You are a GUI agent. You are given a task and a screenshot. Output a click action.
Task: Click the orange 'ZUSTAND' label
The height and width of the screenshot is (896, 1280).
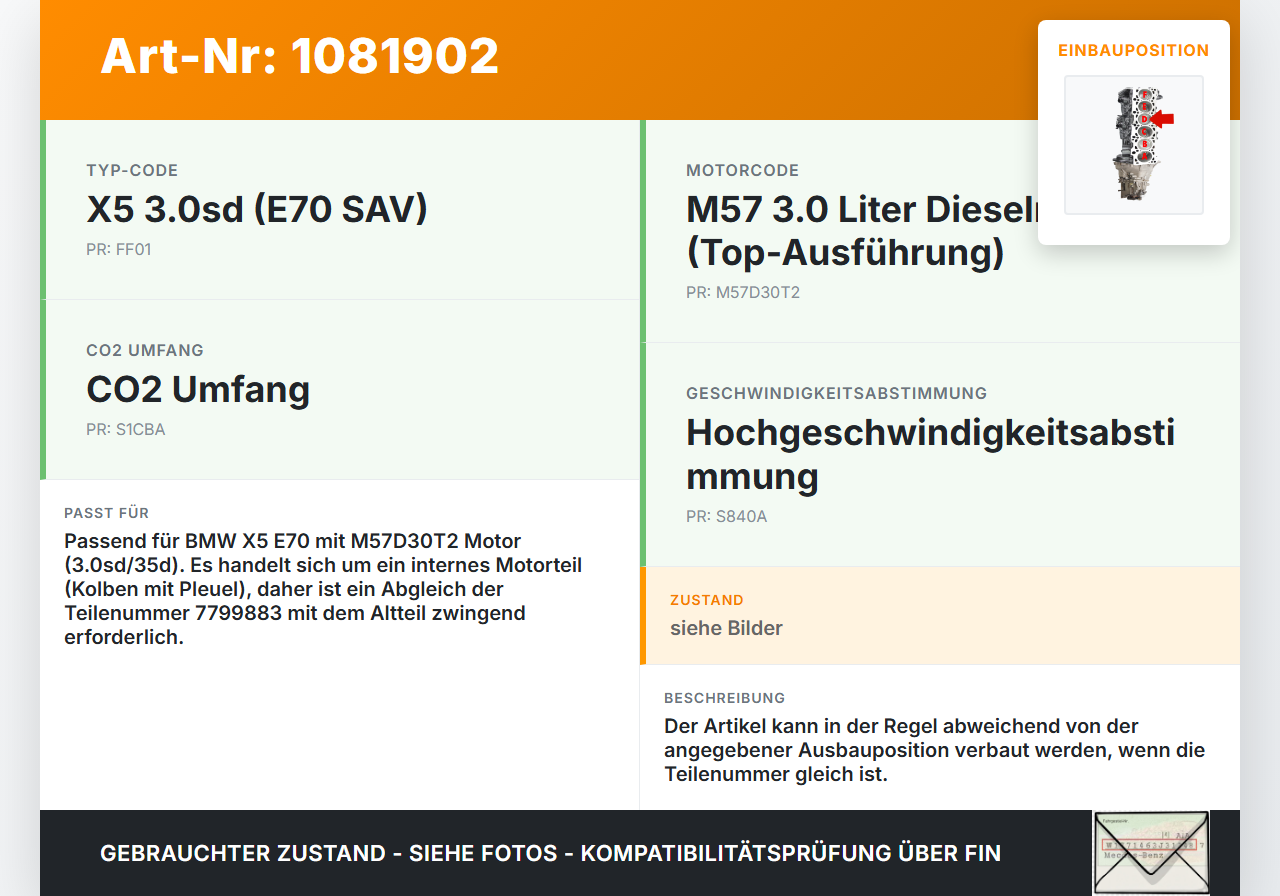[x=707, y=600]
